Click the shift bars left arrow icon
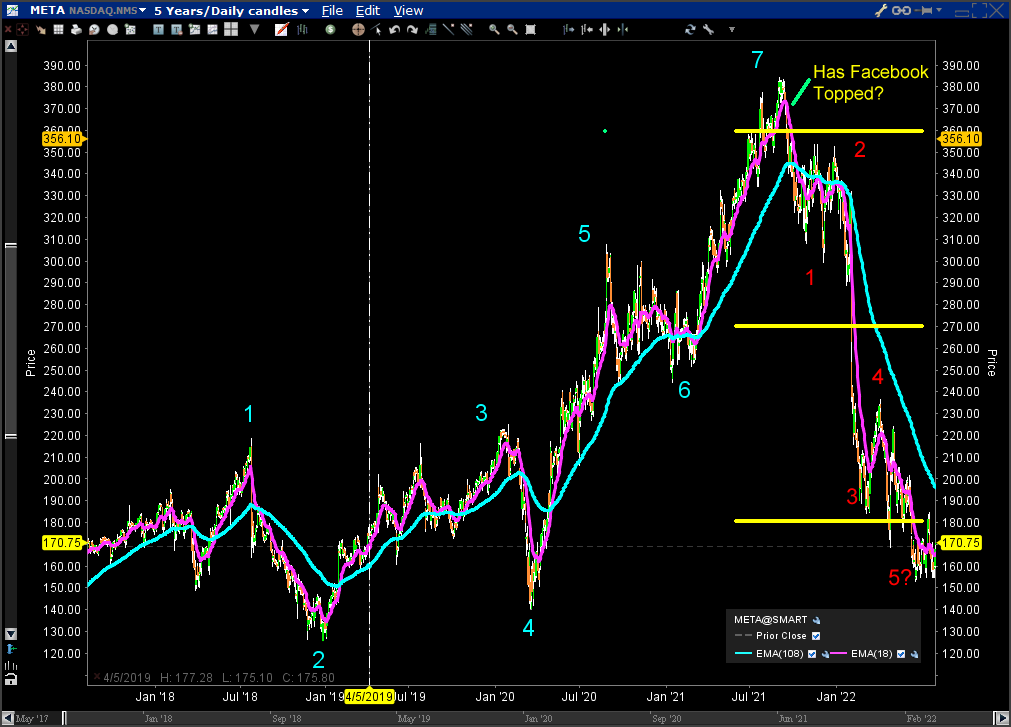1011x727 pixels. (x=586, y=30)
